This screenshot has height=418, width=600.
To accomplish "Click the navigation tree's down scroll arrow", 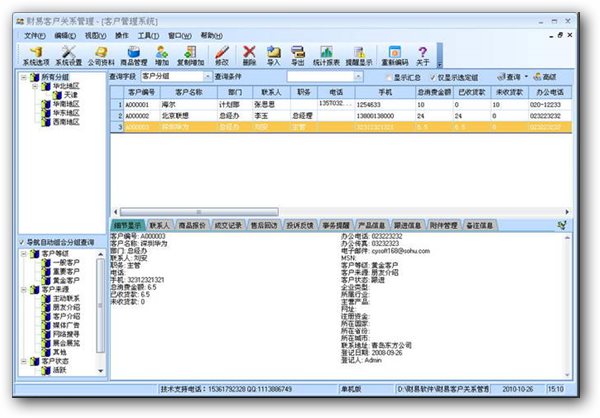I will [101, 371].
